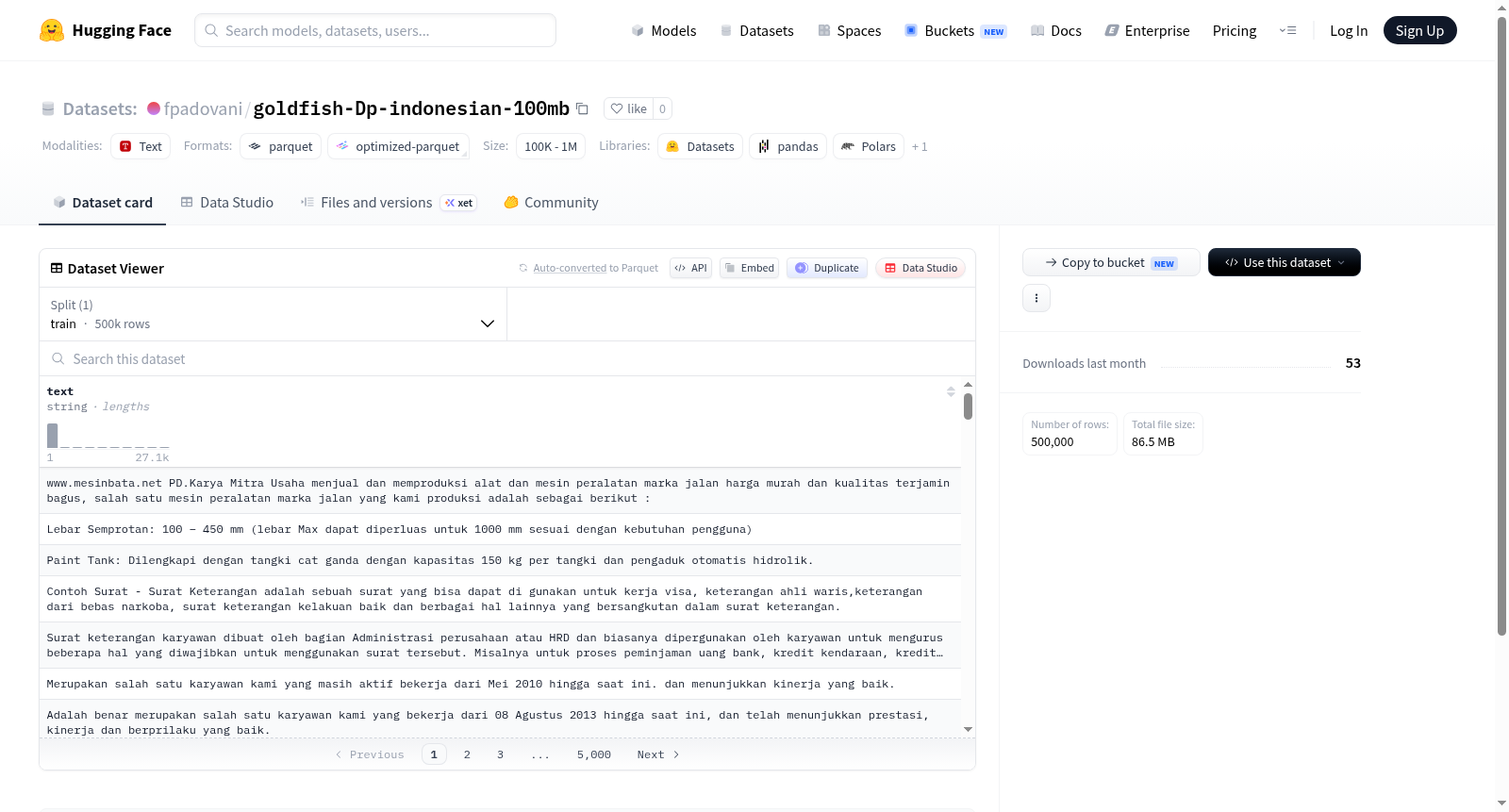Select the row starting 'Contoh Surat'

point(500,599)
